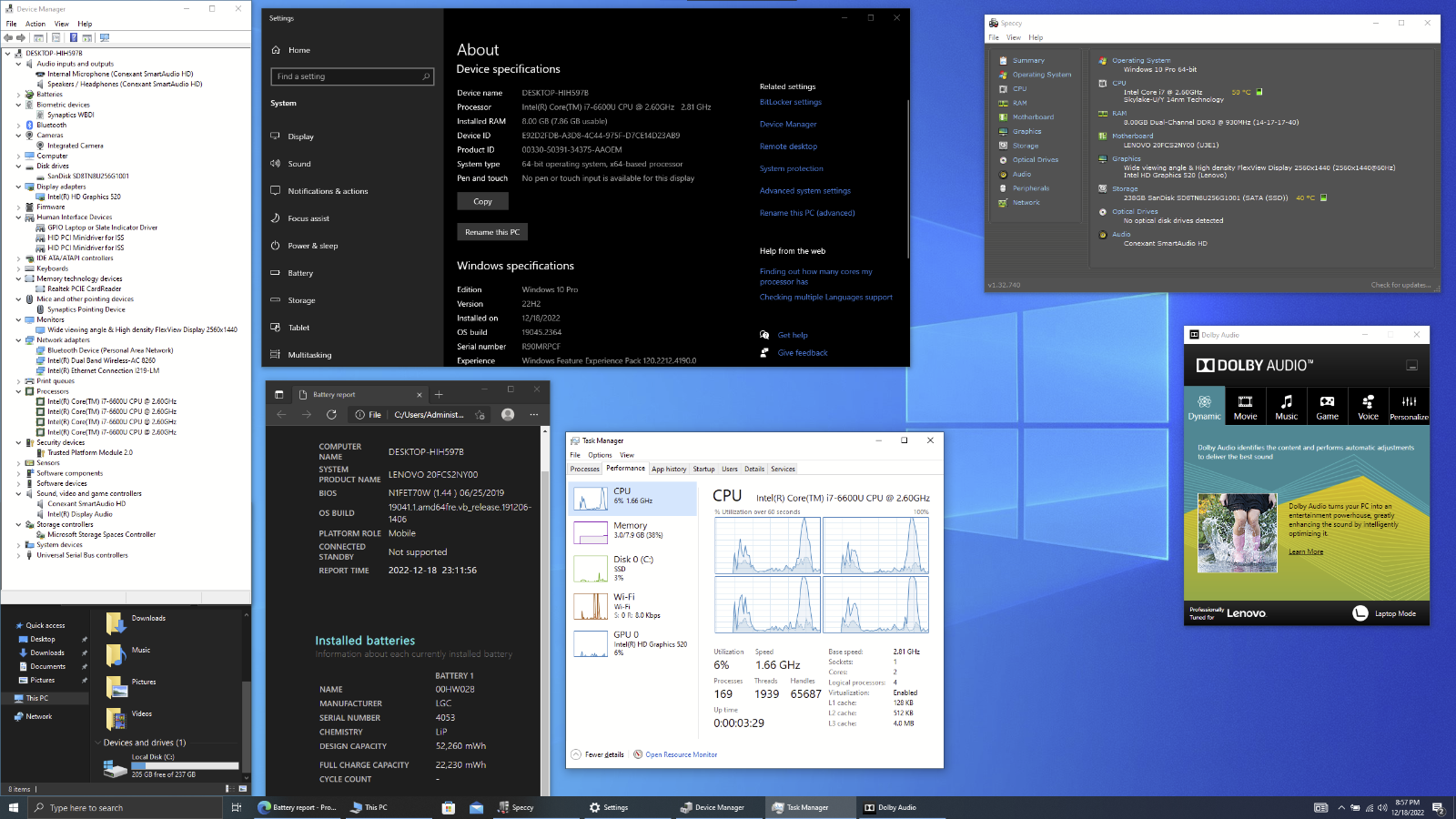Image resolution: width=1456 pixels, height=819 pixels.
Task: Open Sound settings in sidebar
Action: pyautogui.click(x=299, y=164)
